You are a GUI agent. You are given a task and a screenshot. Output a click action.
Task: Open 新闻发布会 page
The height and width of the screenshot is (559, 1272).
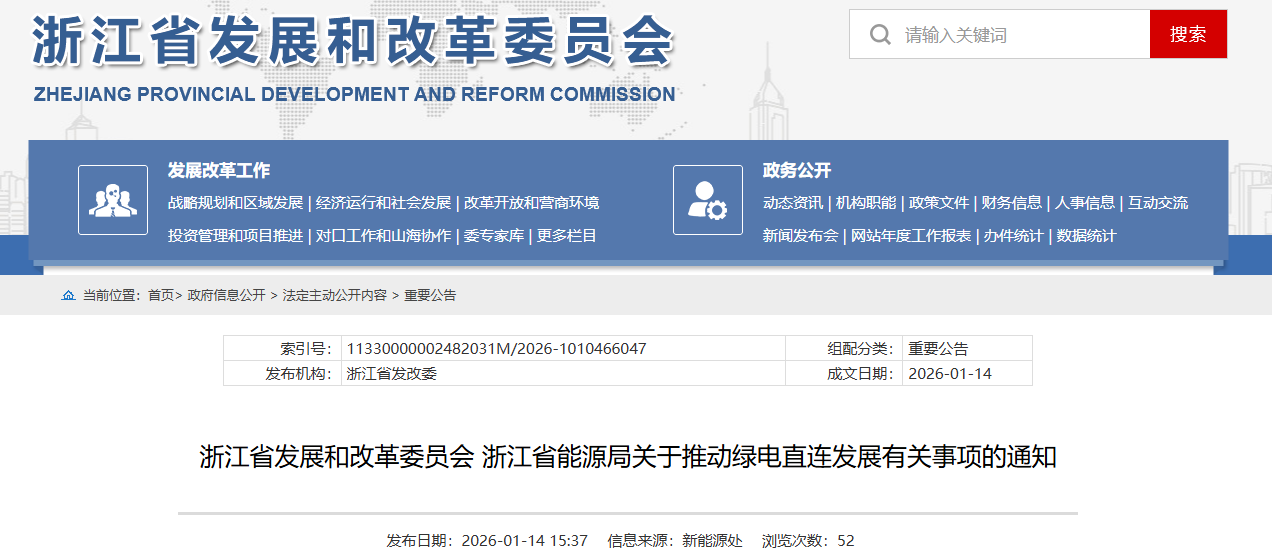(800, 236)
